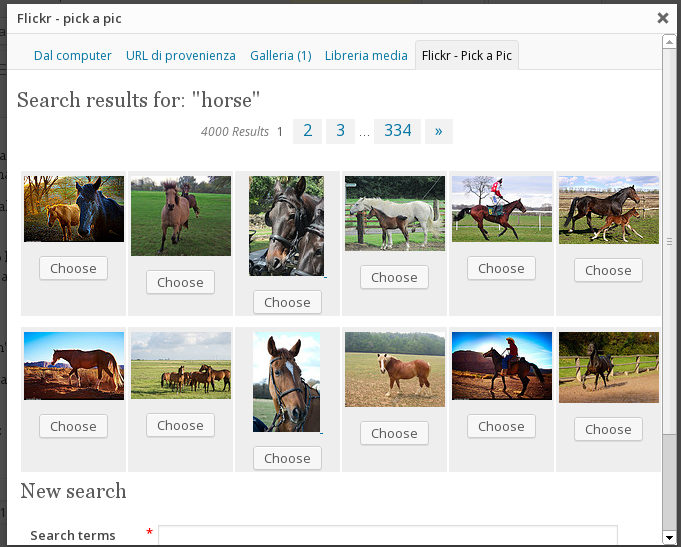681x547 pixels.
Task: Choose the white mare with foal photo
Action: (x=394, y=277)
